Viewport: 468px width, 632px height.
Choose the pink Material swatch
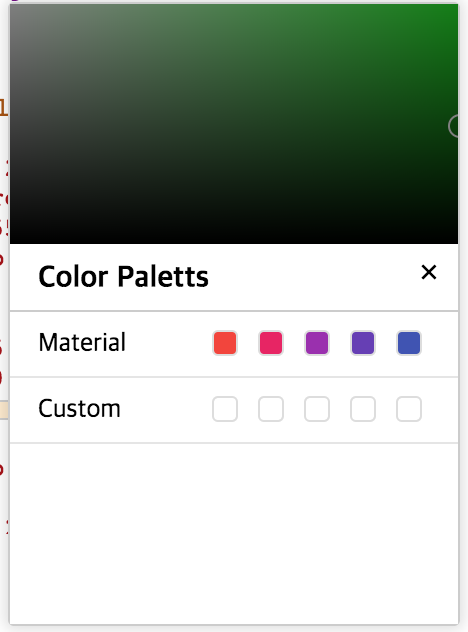point(271,343)
